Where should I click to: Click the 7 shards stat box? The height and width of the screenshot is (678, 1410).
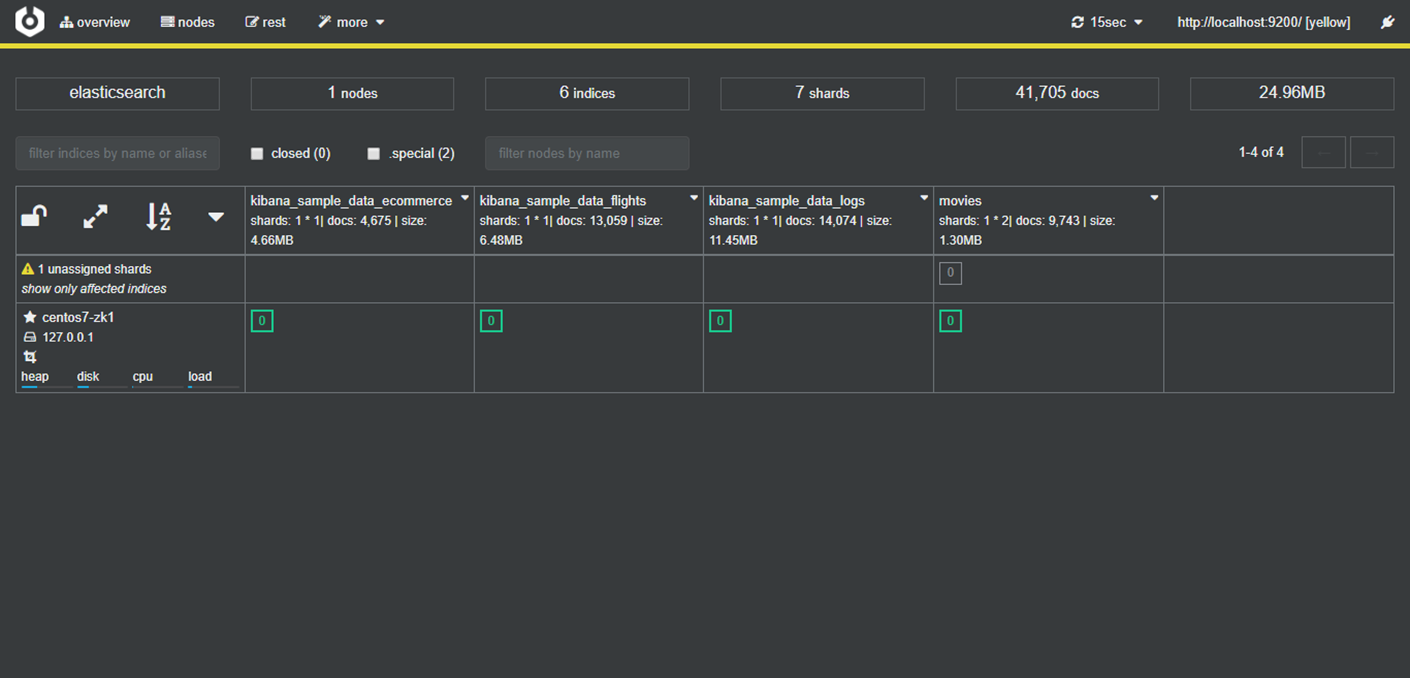[822, 93]
